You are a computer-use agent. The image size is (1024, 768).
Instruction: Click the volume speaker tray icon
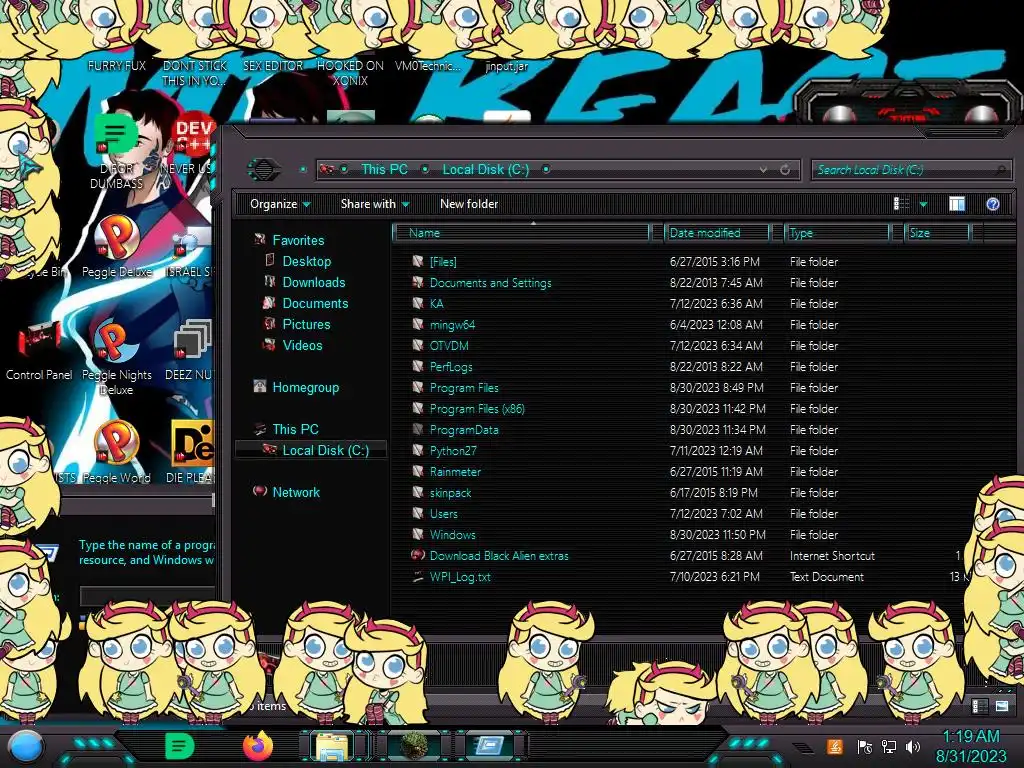pyautogui.click(x=913, y=746)
